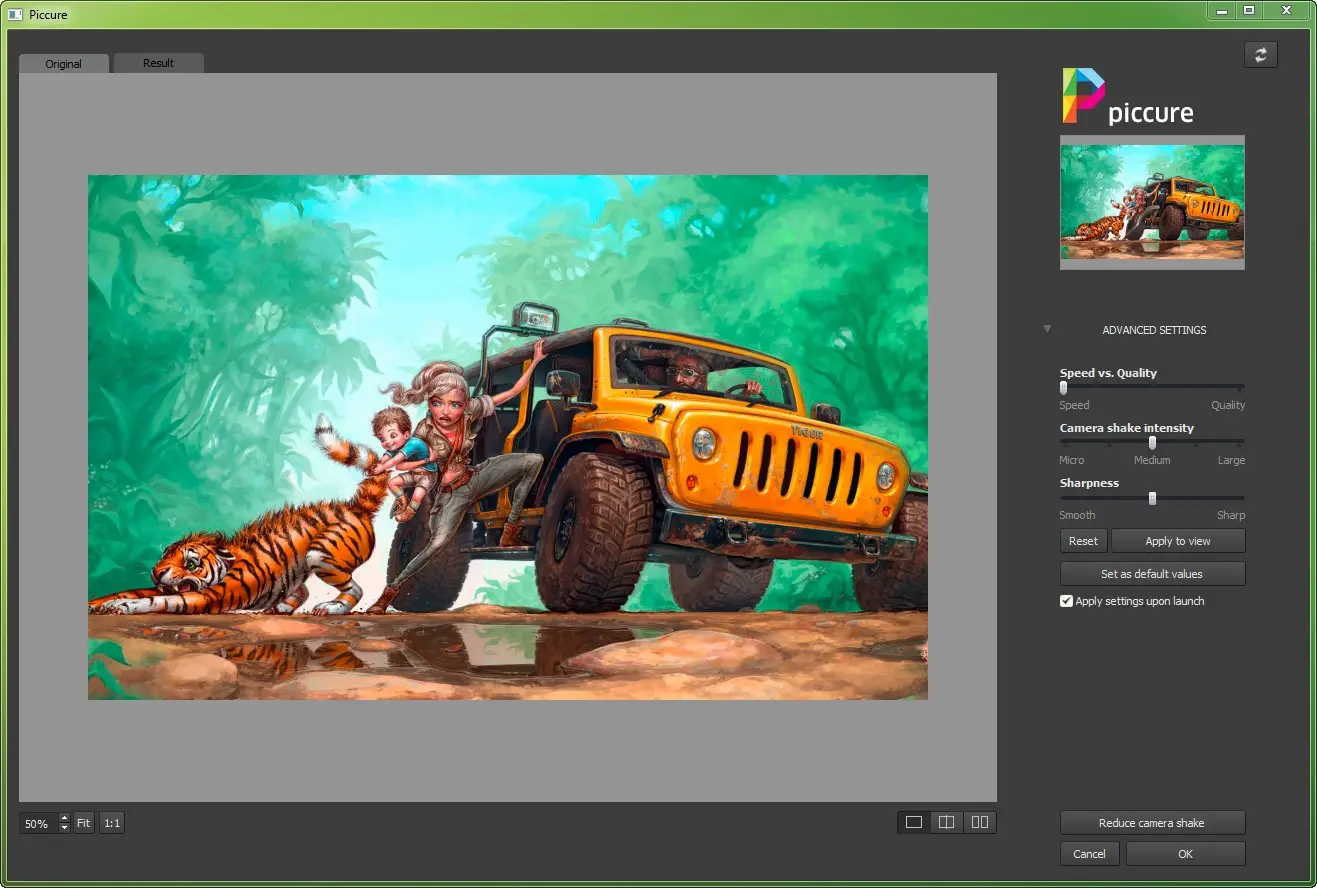Switch to the Result tab
Viewport: 1317px width, 888px height.
pos(158,63)
